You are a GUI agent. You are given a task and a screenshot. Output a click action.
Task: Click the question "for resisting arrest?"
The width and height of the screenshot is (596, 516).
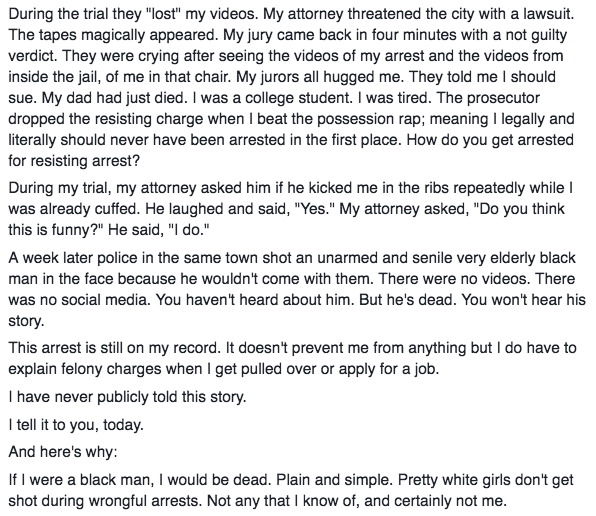[74, 161]
